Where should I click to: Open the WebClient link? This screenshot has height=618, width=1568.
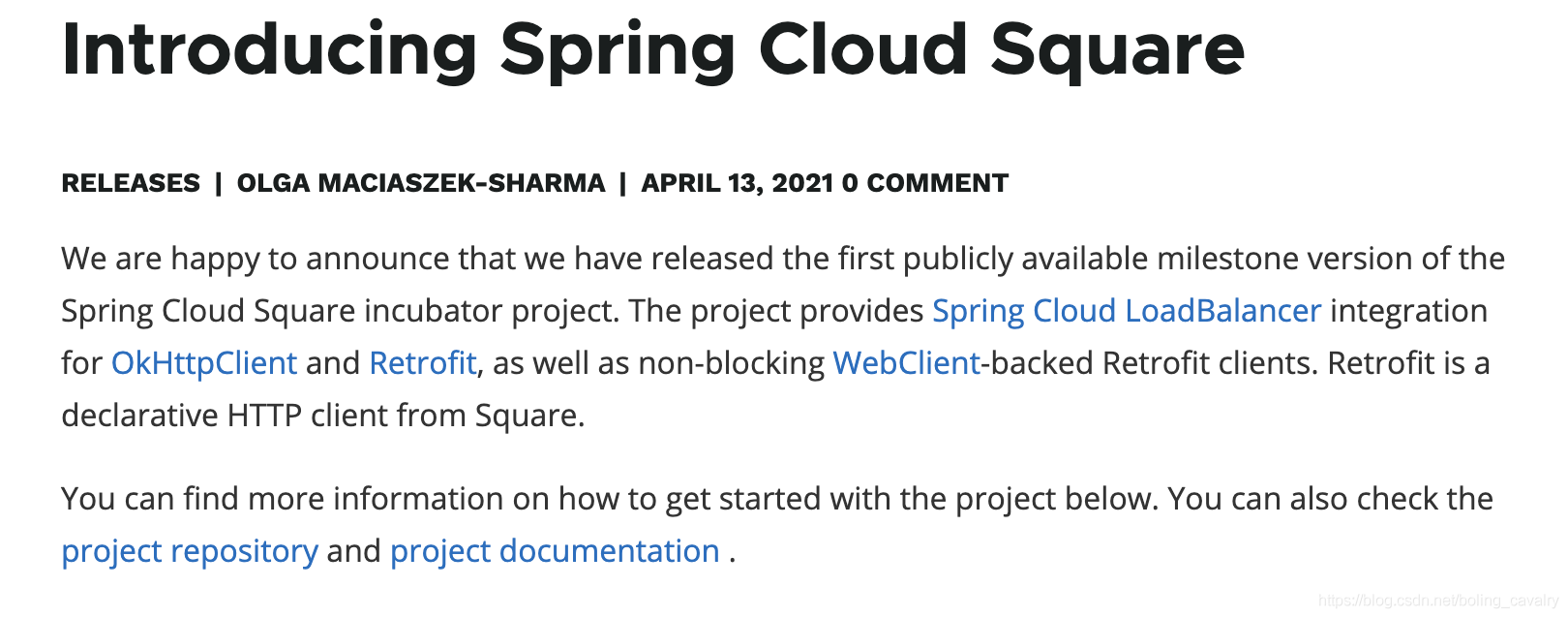pyautogui.click(x=907, y=363)
